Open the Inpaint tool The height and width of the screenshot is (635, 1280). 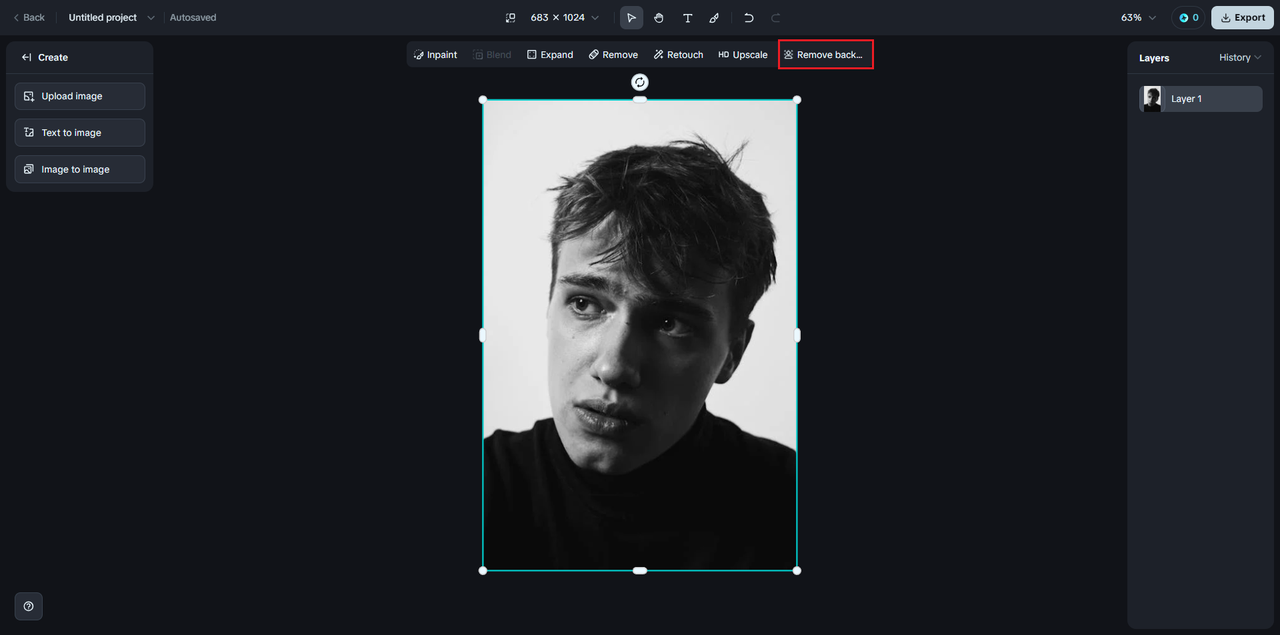pyautogui.click(x=435, y=55)
